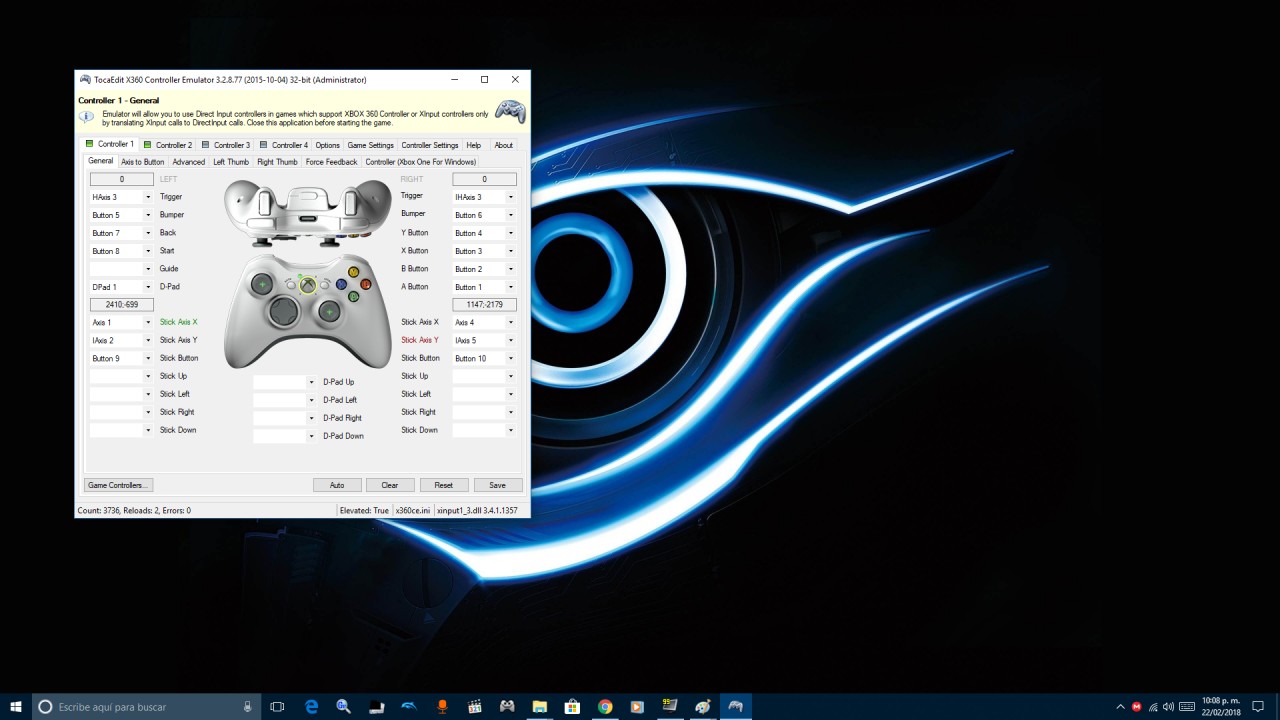Switch to the Controller 4 tab
Image resolution: width=1280 pixels, height=720 pixels.
click(x=284, y=145)
